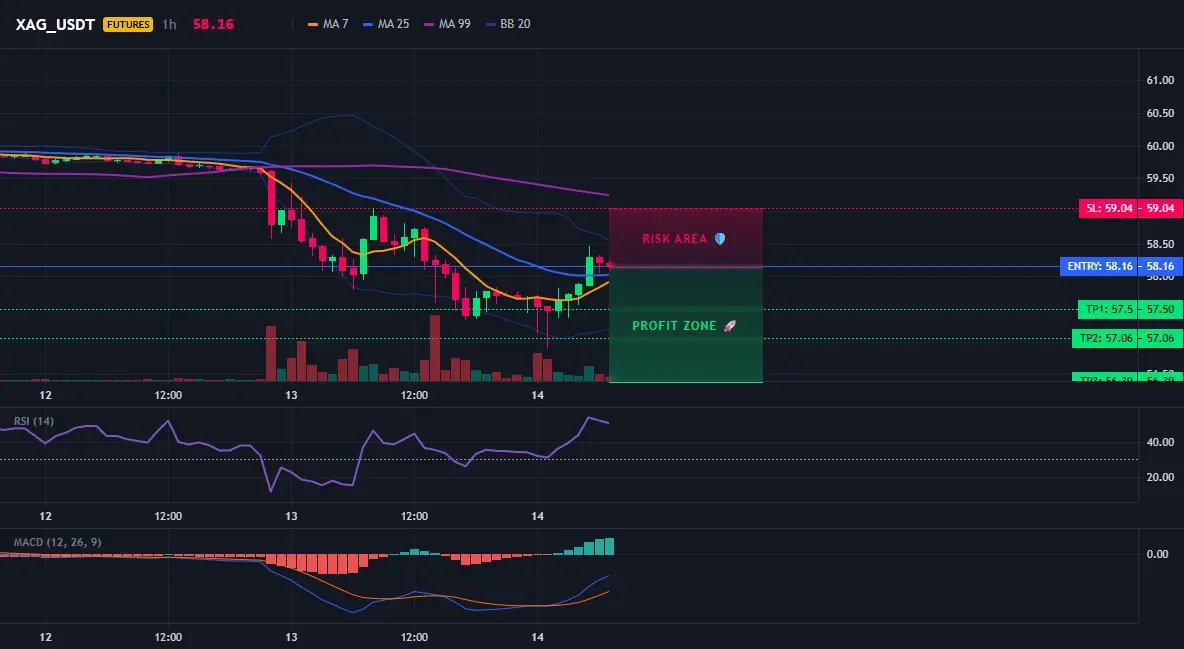This screenshot has height=649, width=1184.
Task: Click the 59.50 price axis value
Action: pos(1160,178)
